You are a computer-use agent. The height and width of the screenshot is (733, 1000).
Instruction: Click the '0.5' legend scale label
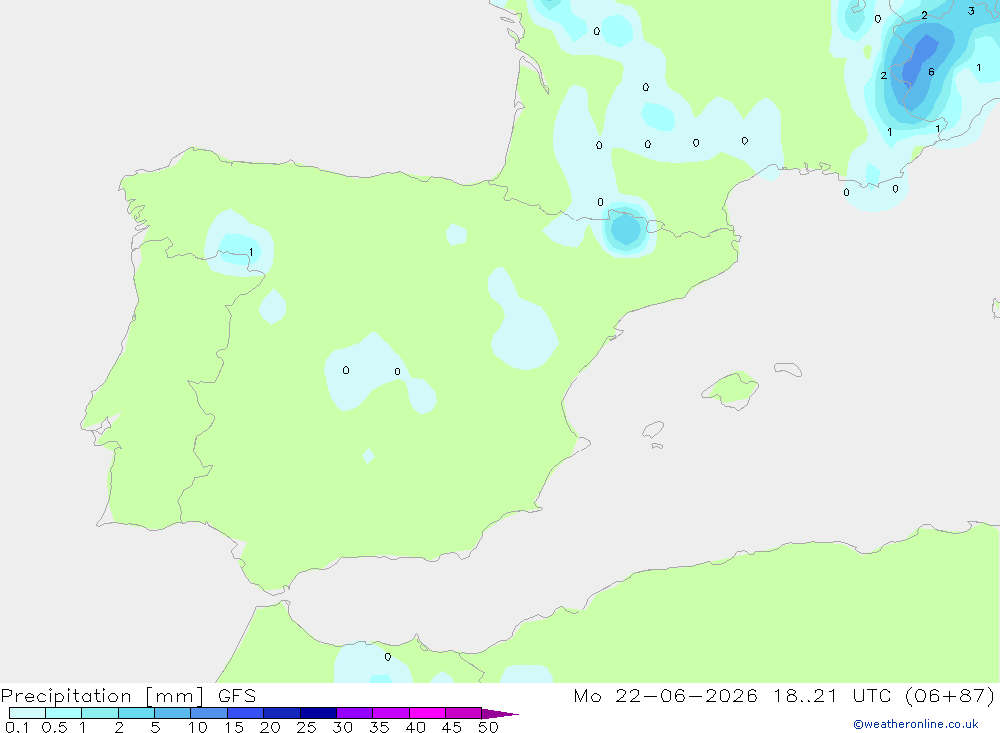coord(54,727)
